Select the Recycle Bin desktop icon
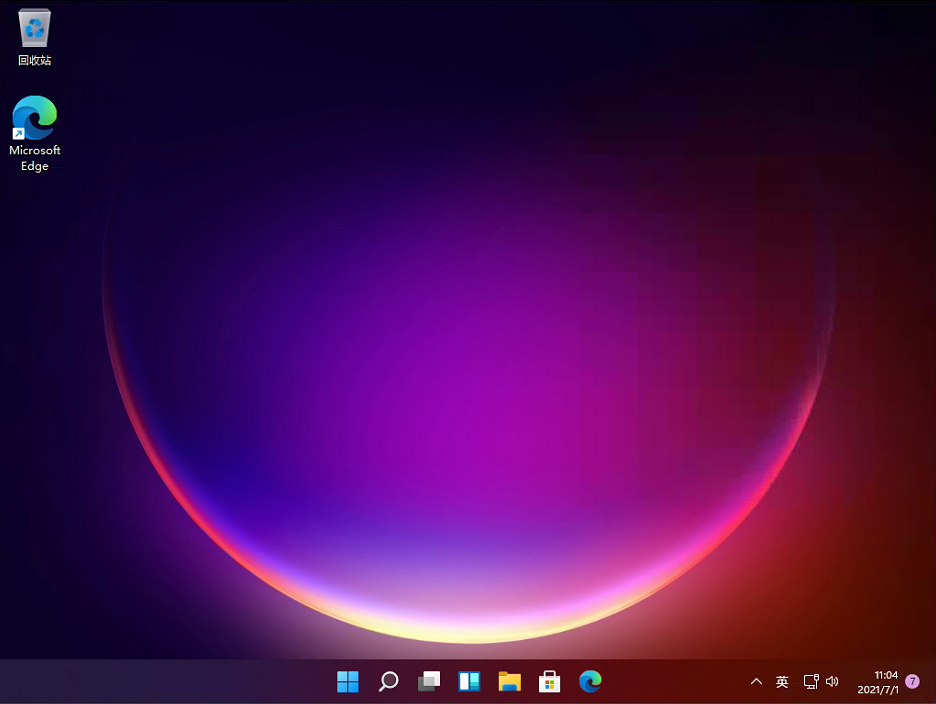The image size is (936, 704). [x=35, y=29]
